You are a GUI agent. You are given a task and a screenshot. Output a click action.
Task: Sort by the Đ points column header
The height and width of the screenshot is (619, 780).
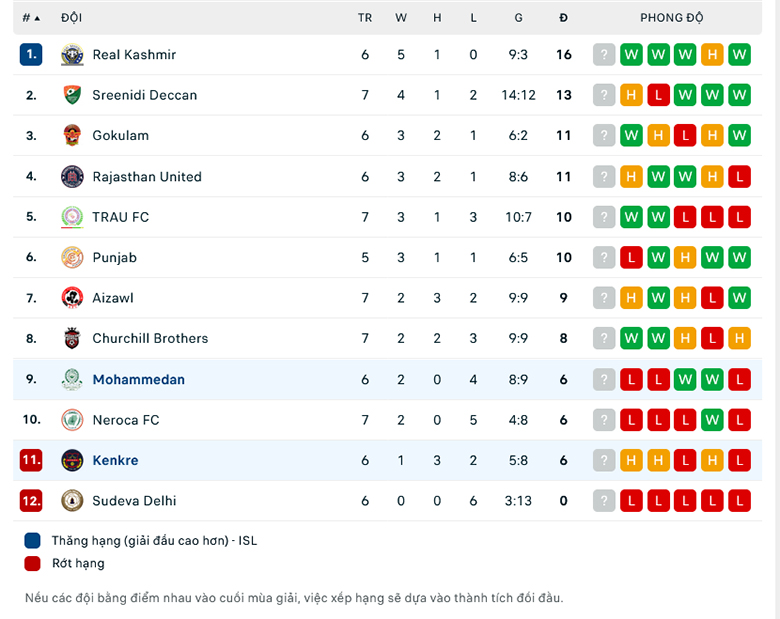(x=563, y=18)
